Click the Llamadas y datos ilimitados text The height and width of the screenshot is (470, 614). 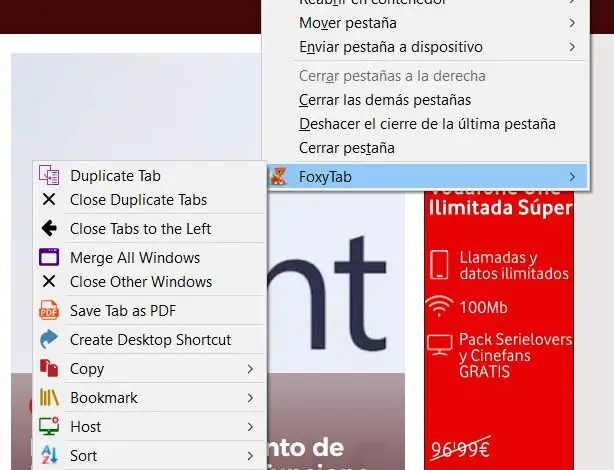[514, 265]
